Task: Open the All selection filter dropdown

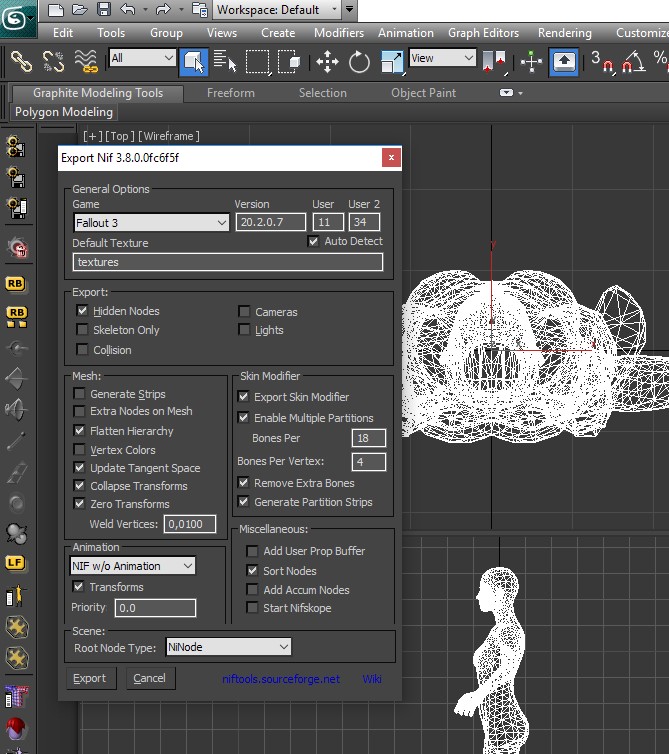Action: pyautogui.click(x=142, y=58)
